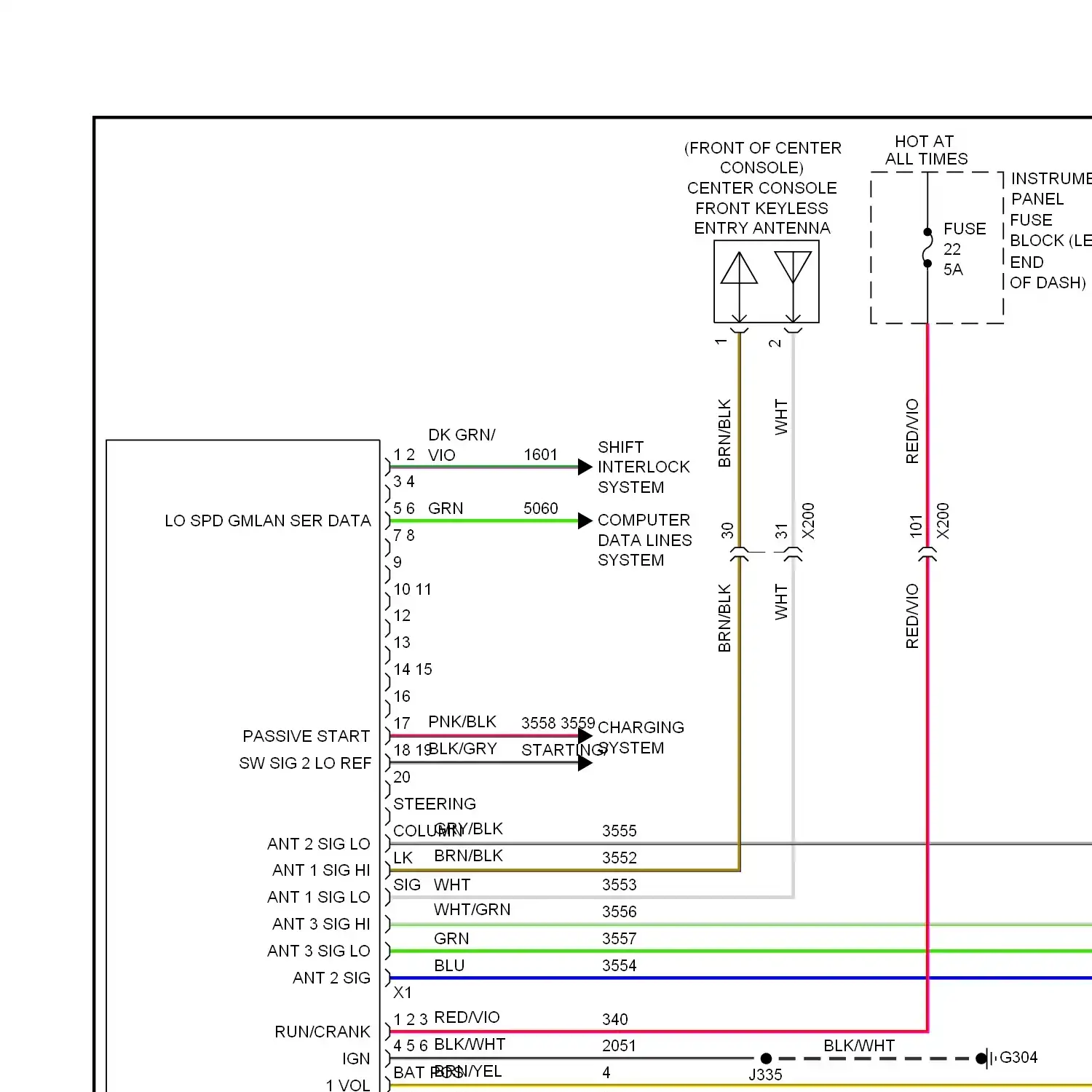Click circuit number 3555
The width and height of the screenshot is (1092, 1092).
(x=620, y=831)
